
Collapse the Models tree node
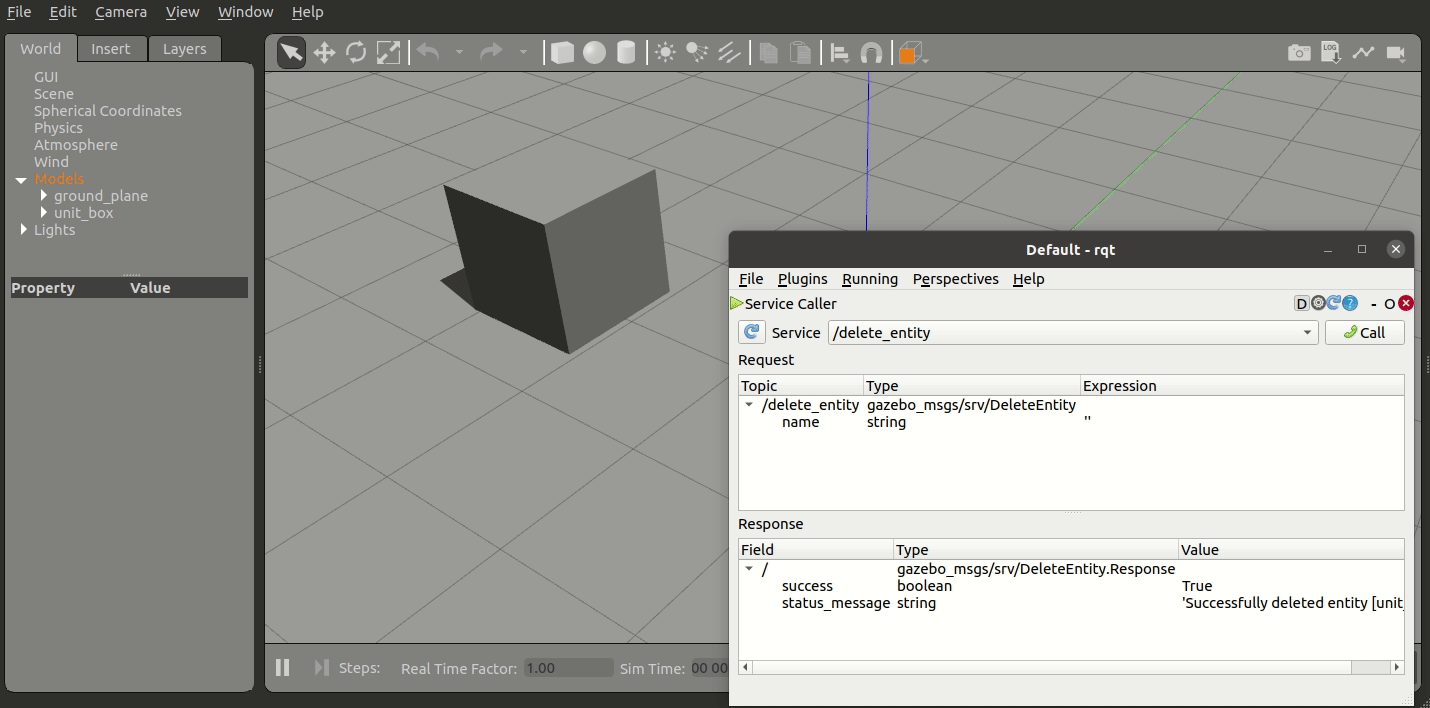21,180
